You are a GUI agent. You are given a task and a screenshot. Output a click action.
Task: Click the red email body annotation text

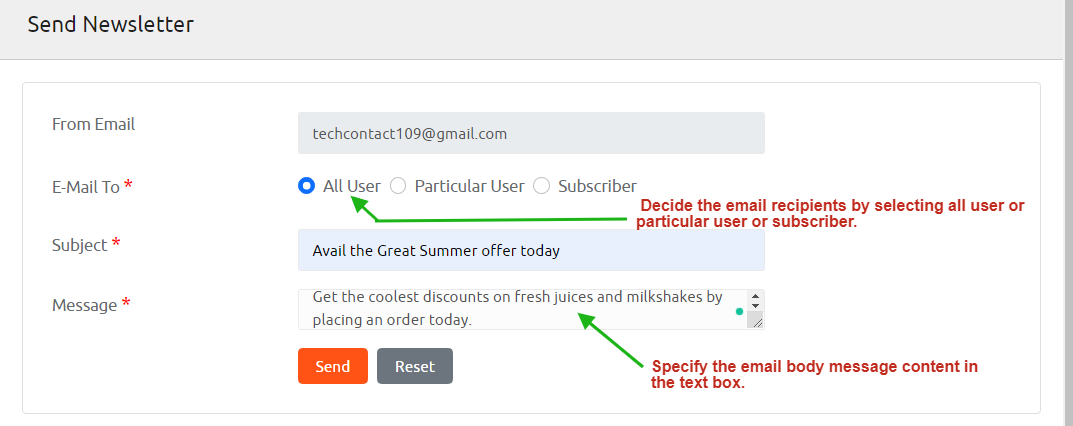tap(814, 374)
